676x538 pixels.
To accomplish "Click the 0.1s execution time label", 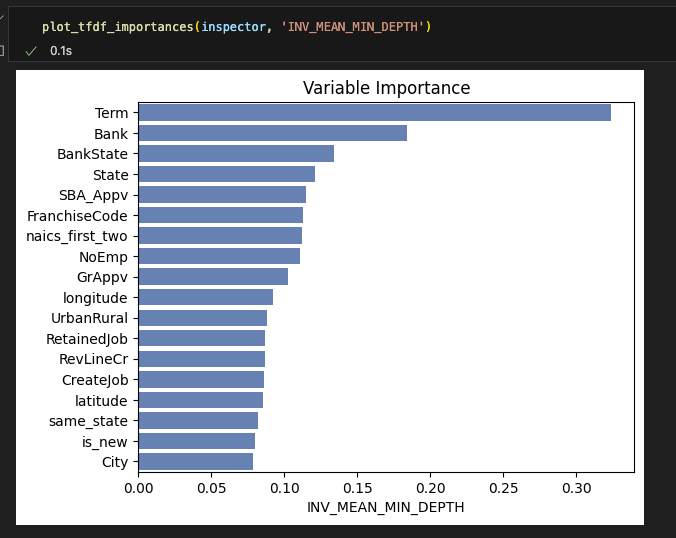I will [61, 50].
